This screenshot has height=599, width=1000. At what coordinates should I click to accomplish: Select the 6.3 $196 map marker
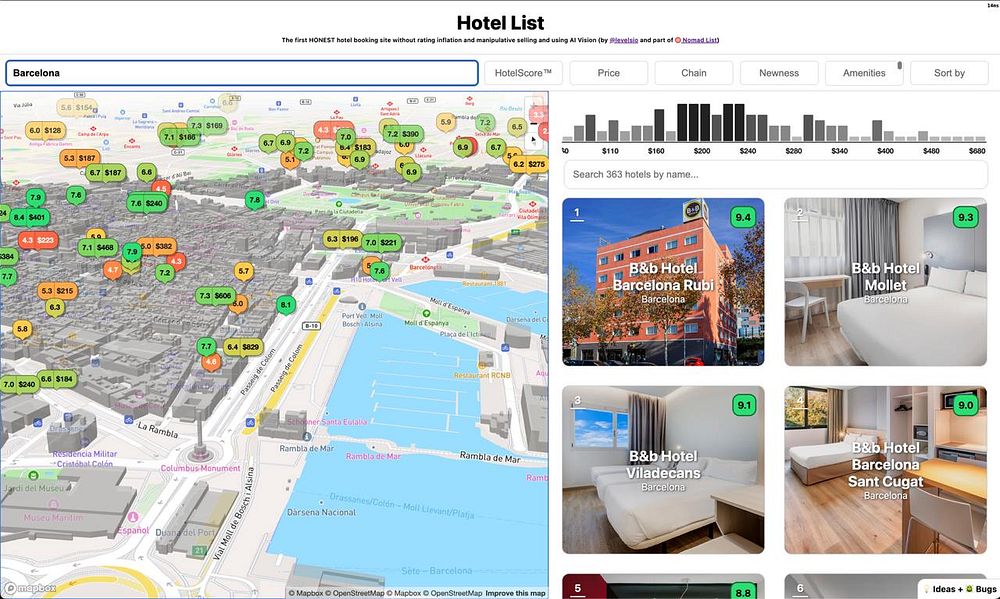pos(342,239)
